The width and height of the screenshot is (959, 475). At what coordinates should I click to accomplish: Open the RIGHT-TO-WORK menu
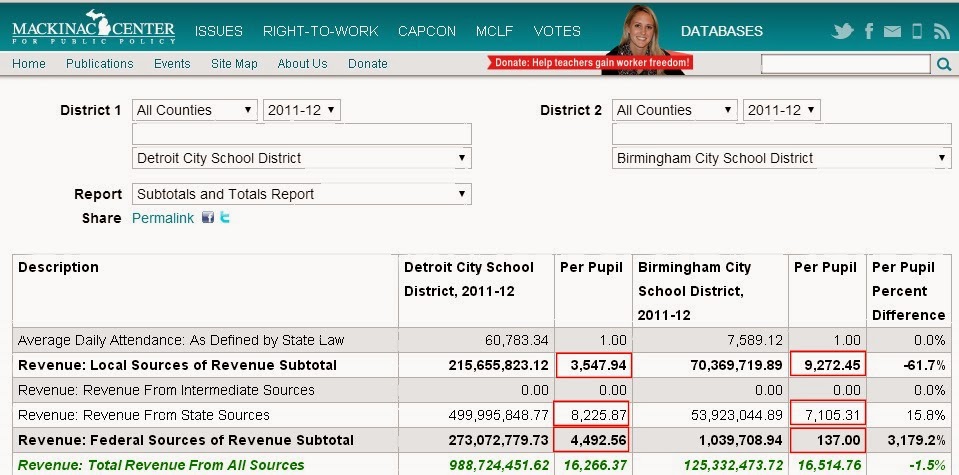pyautogui.click(x=320, y=31)
